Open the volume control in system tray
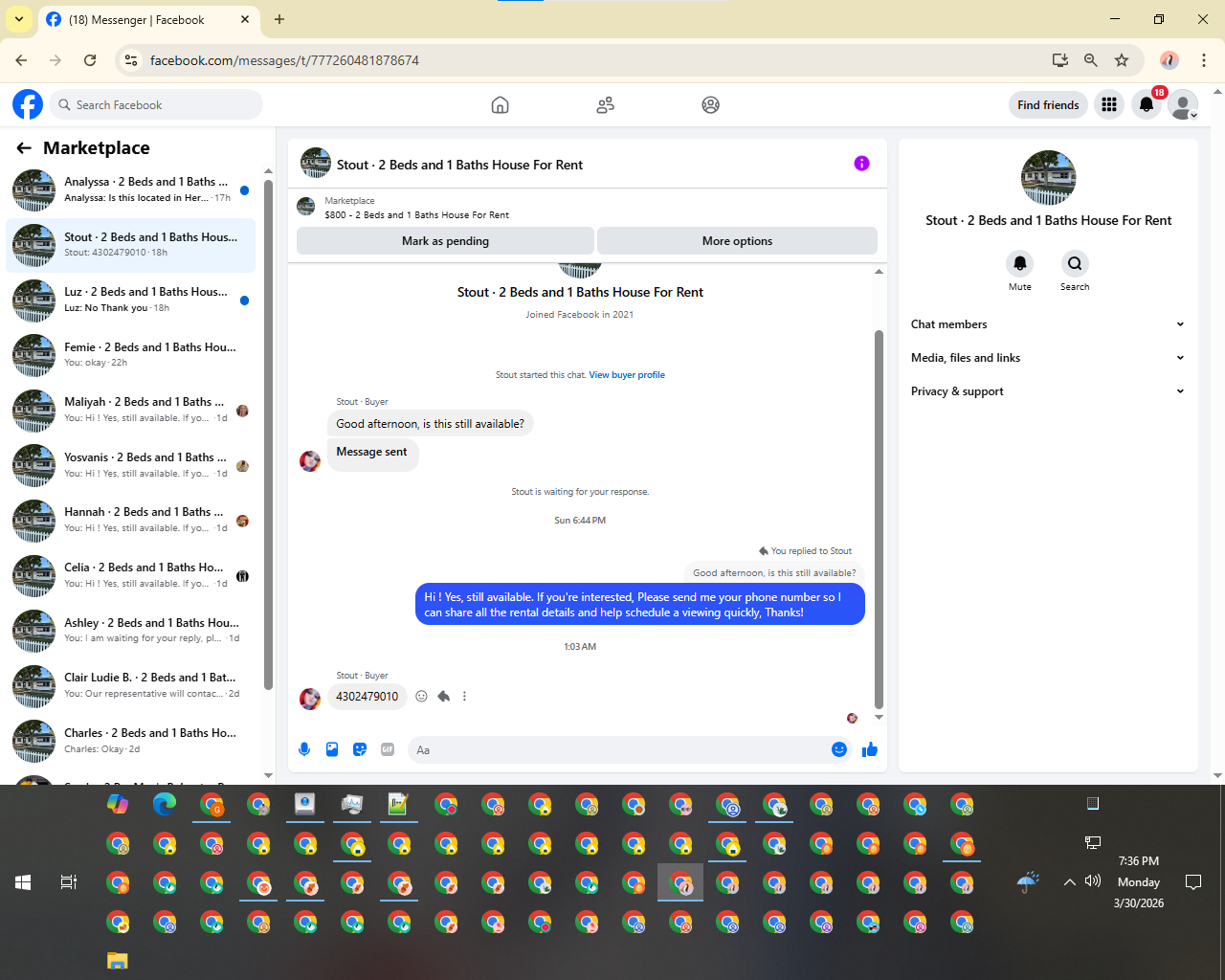Screen dimensions: 1225x980 pos(1093,881)
